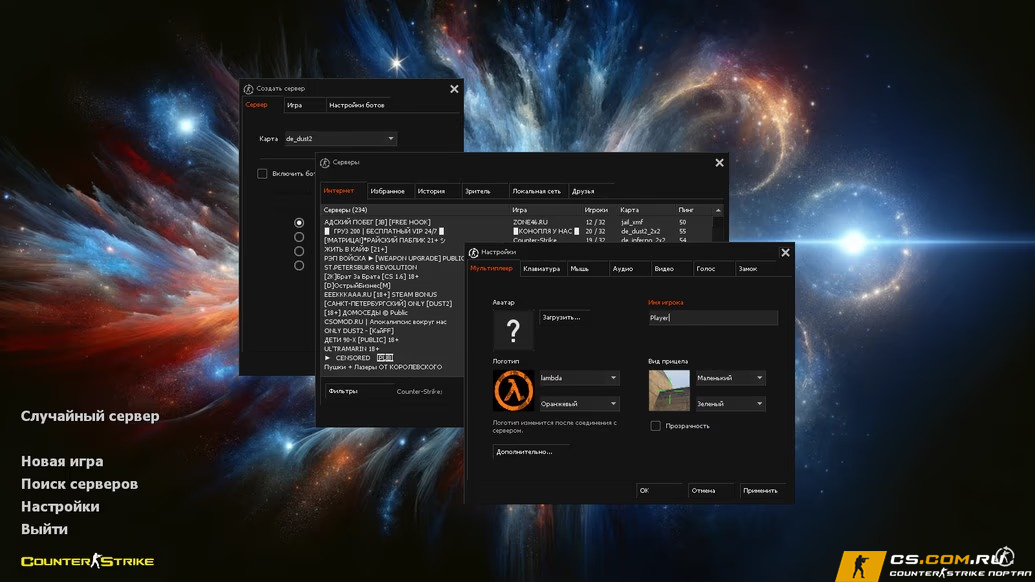The height and width of the screenshot is (582, 1035).
Task: Click the Counter-Strike logo in main menu
Action: (x=87, y=562)
